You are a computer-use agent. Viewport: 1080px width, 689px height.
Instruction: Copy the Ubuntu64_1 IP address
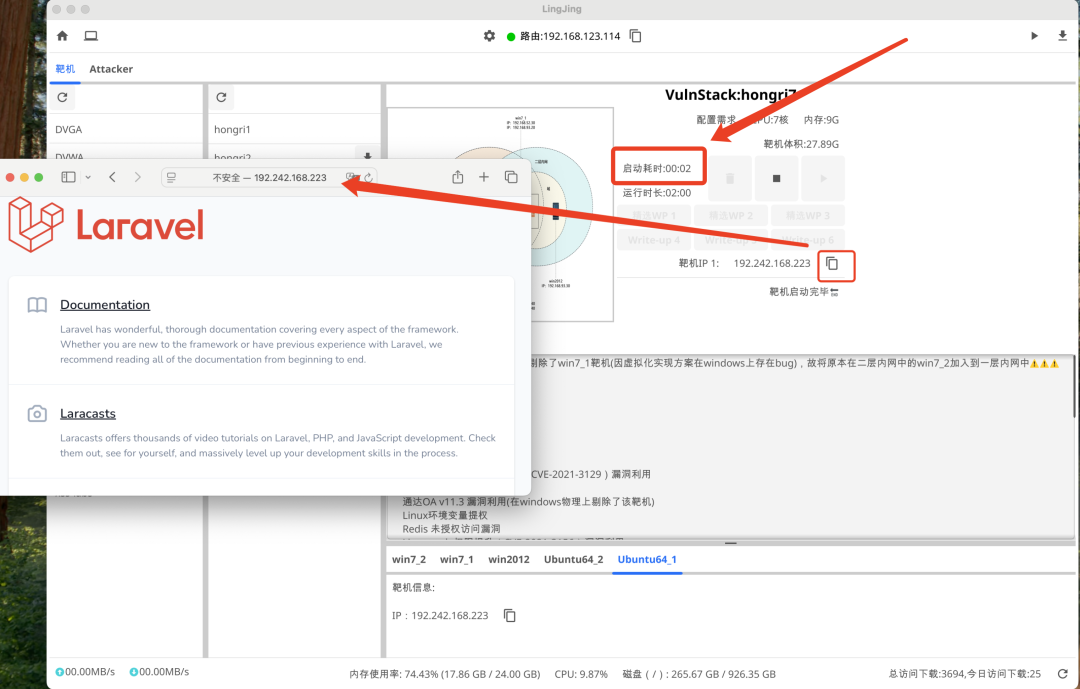(510, 615)
